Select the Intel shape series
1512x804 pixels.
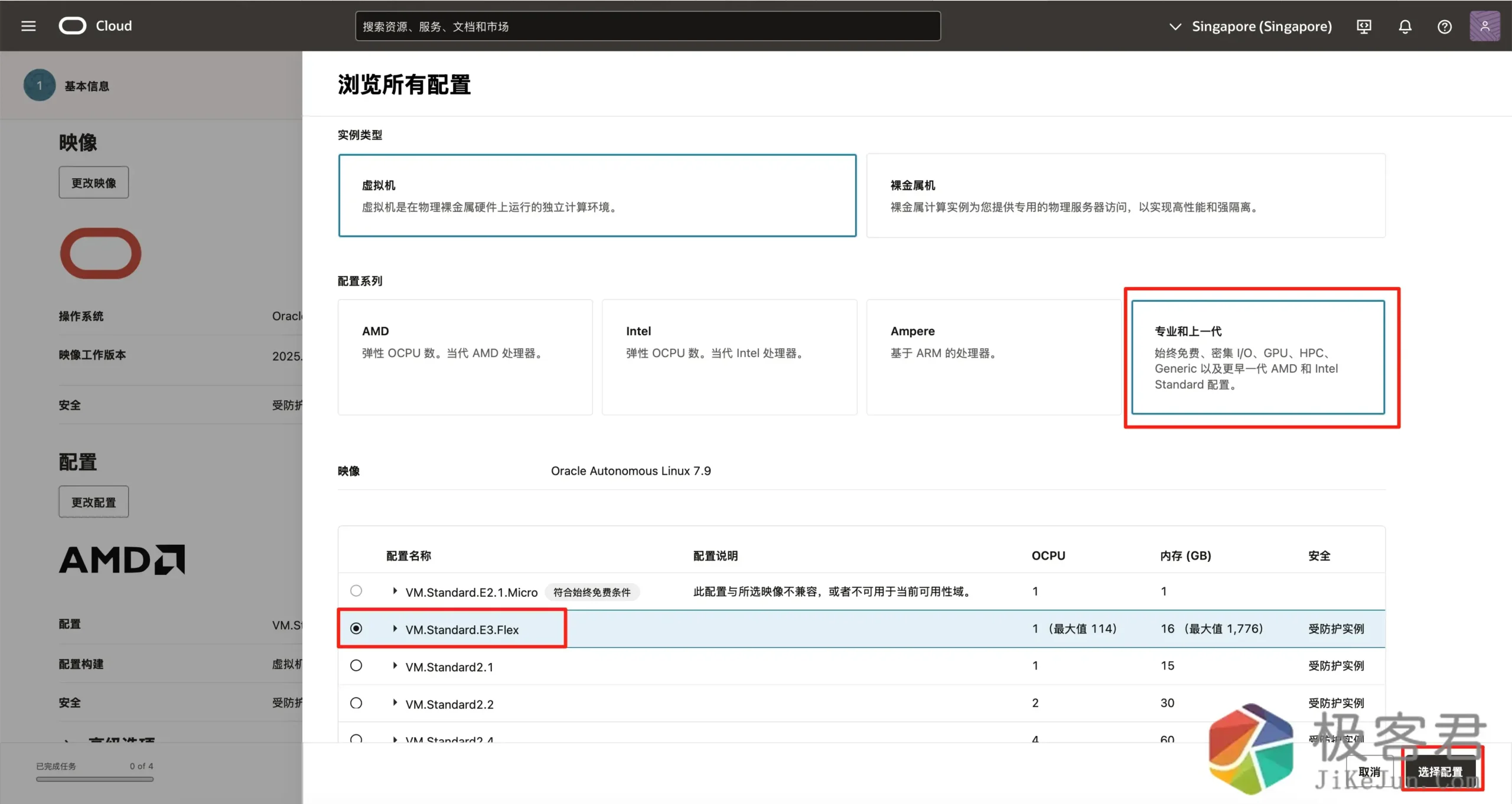point(729,357)
